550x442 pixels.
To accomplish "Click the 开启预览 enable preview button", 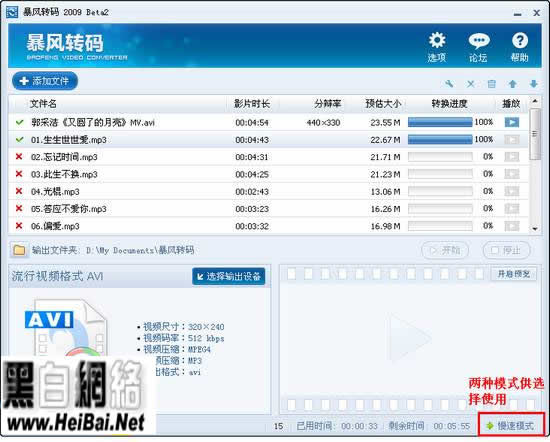I will 514,274.
